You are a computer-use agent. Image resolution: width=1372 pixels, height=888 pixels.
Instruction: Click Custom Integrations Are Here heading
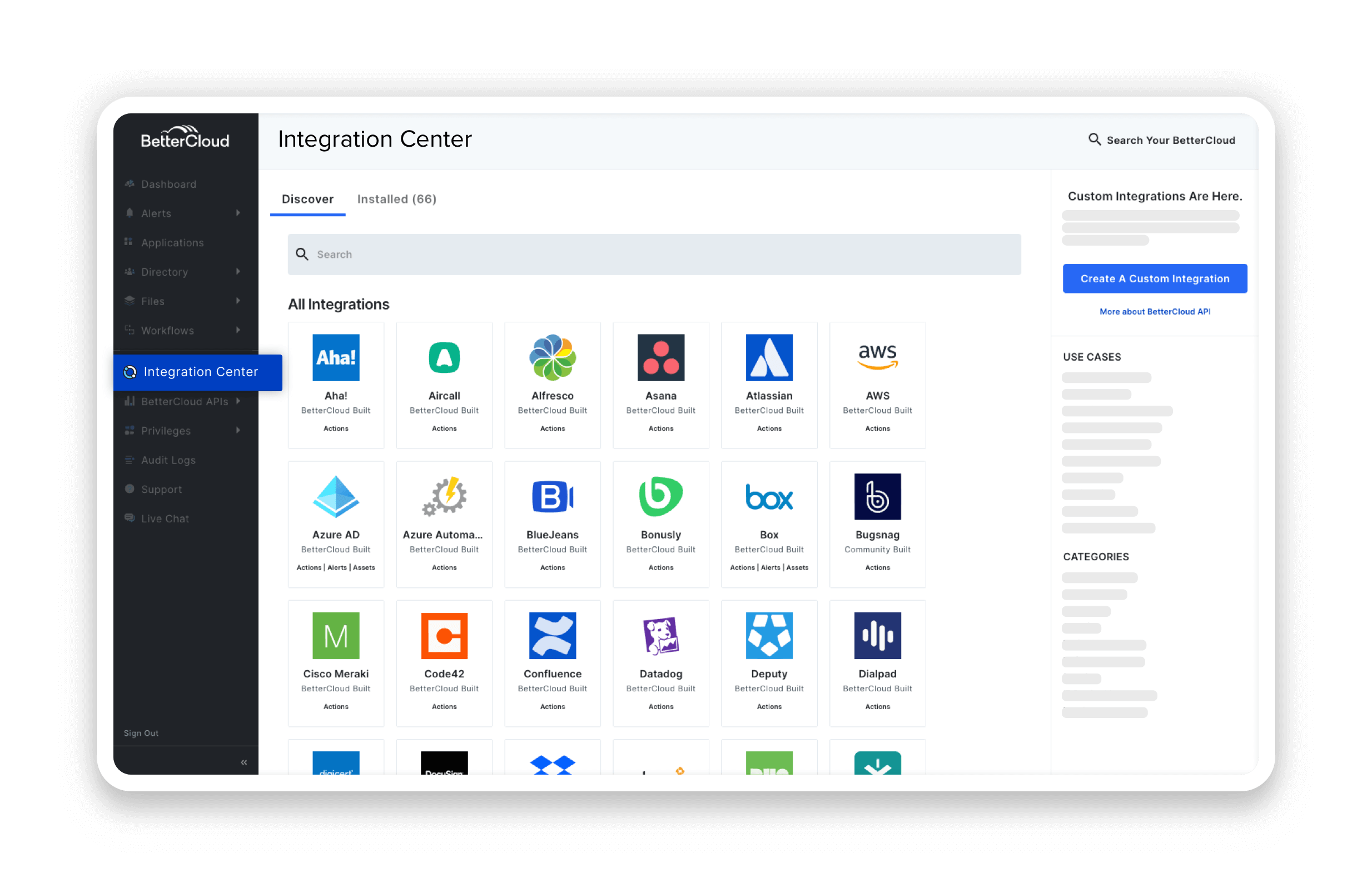pyautogui.click(x=1154, y=196)
